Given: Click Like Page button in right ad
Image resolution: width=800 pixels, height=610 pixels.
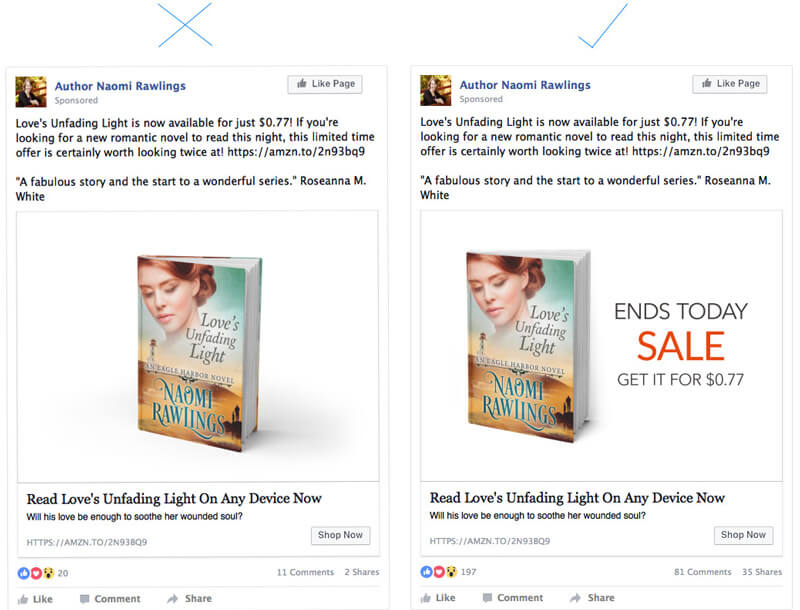Looking at the screenshot, I should pyautogui.click(x=730, y=84).
